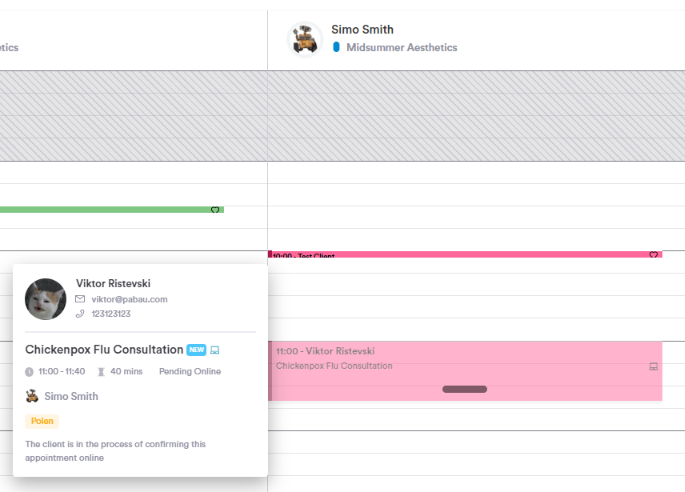Click the clock icon next to 11:00 - 11:40
685x492 pixels.
29,372
